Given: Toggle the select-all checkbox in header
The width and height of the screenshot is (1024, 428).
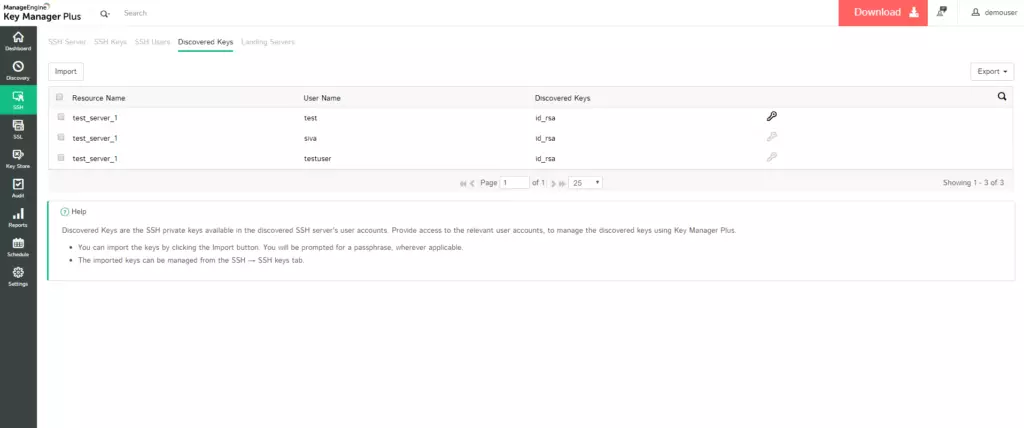Looking at the screenshot, I should tap(59, 97).
